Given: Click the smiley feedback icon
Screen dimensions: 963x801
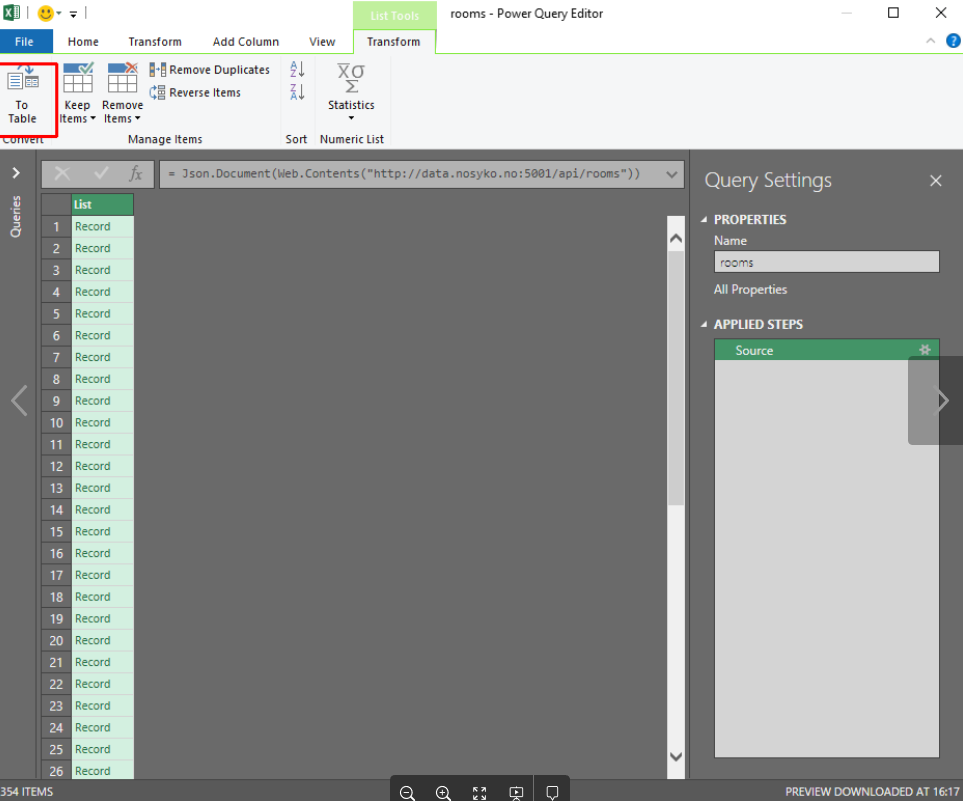Looking at the screenshot, I should (x=46, y=14).
